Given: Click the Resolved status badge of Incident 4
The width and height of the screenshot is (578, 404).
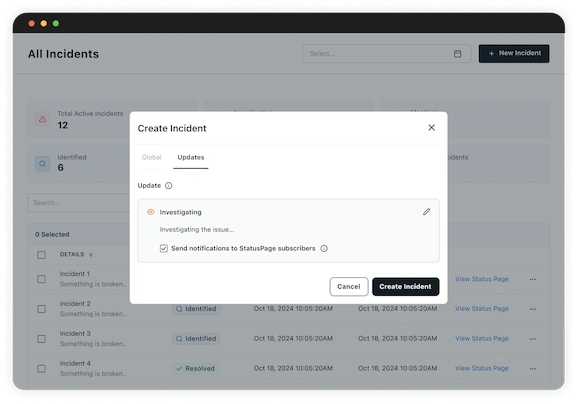Looking at the screenshot, I should point(195,369).
